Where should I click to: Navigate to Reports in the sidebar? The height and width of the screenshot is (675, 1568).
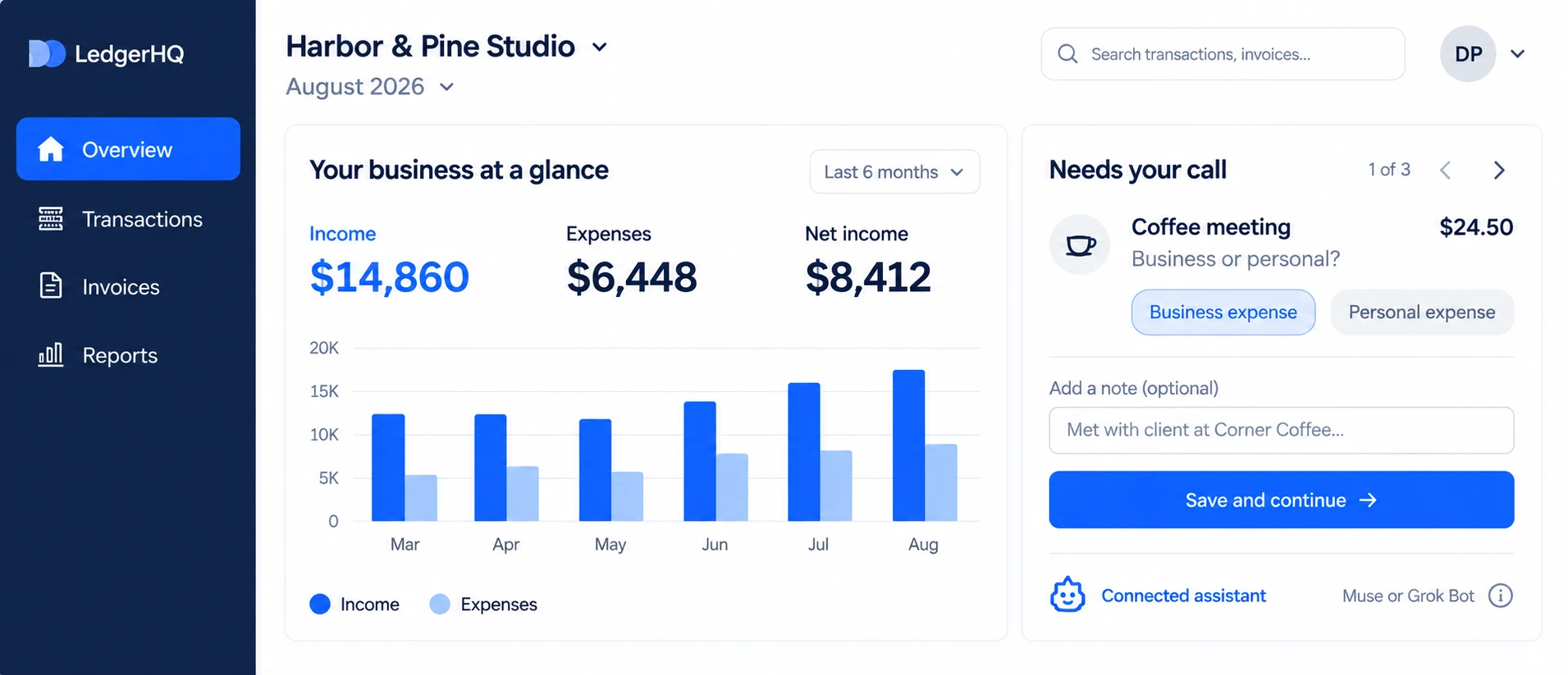[128, 354]
